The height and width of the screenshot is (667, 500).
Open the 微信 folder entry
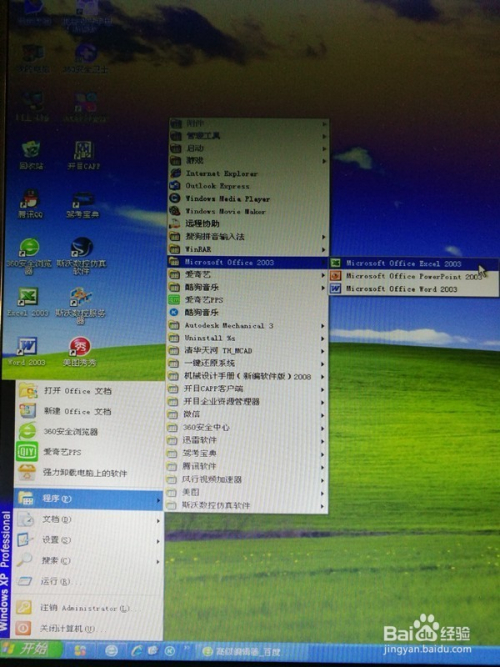[x=247, y=414]
